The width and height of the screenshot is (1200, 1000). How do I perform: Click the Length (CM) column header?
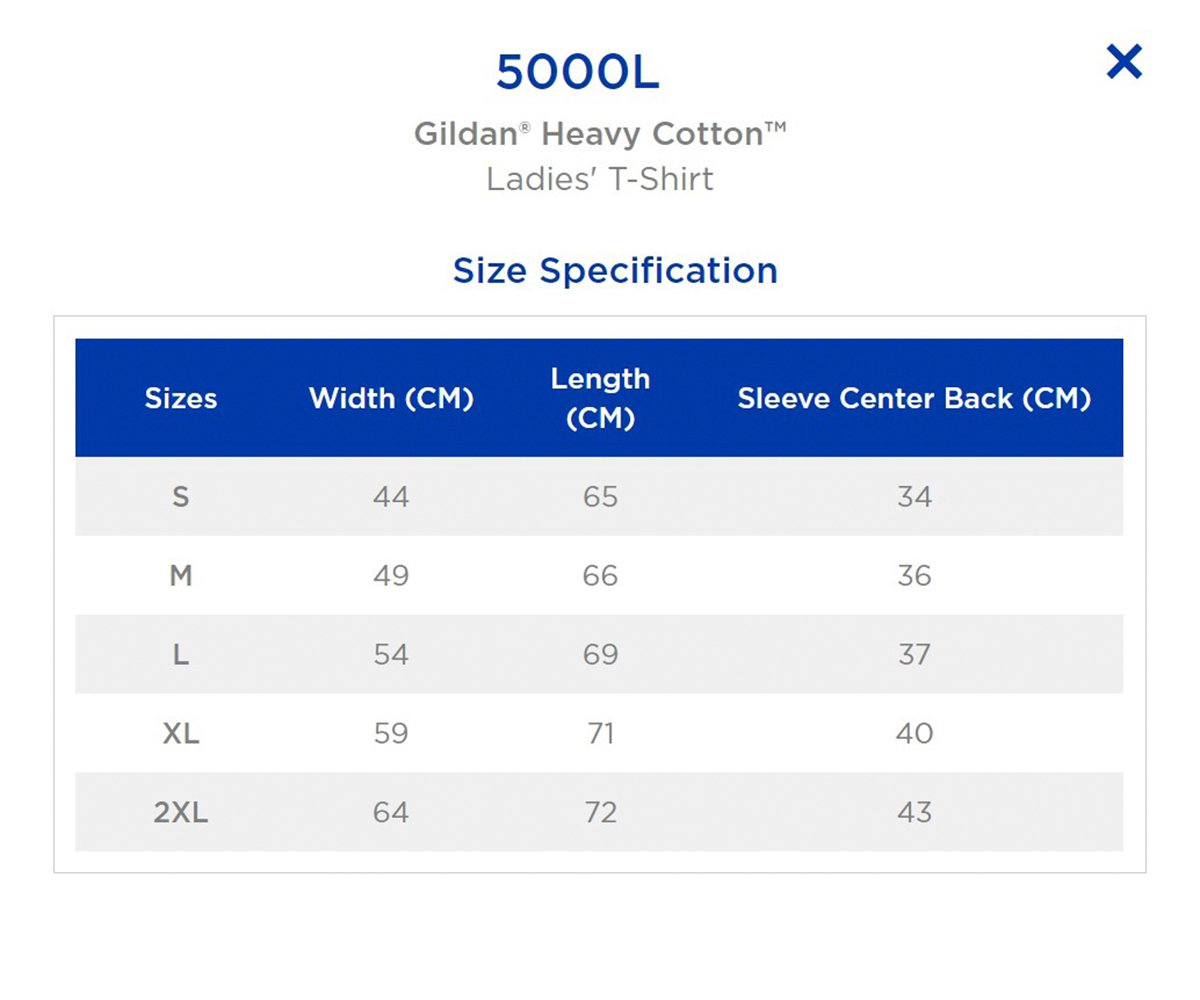tap(600, 398)
